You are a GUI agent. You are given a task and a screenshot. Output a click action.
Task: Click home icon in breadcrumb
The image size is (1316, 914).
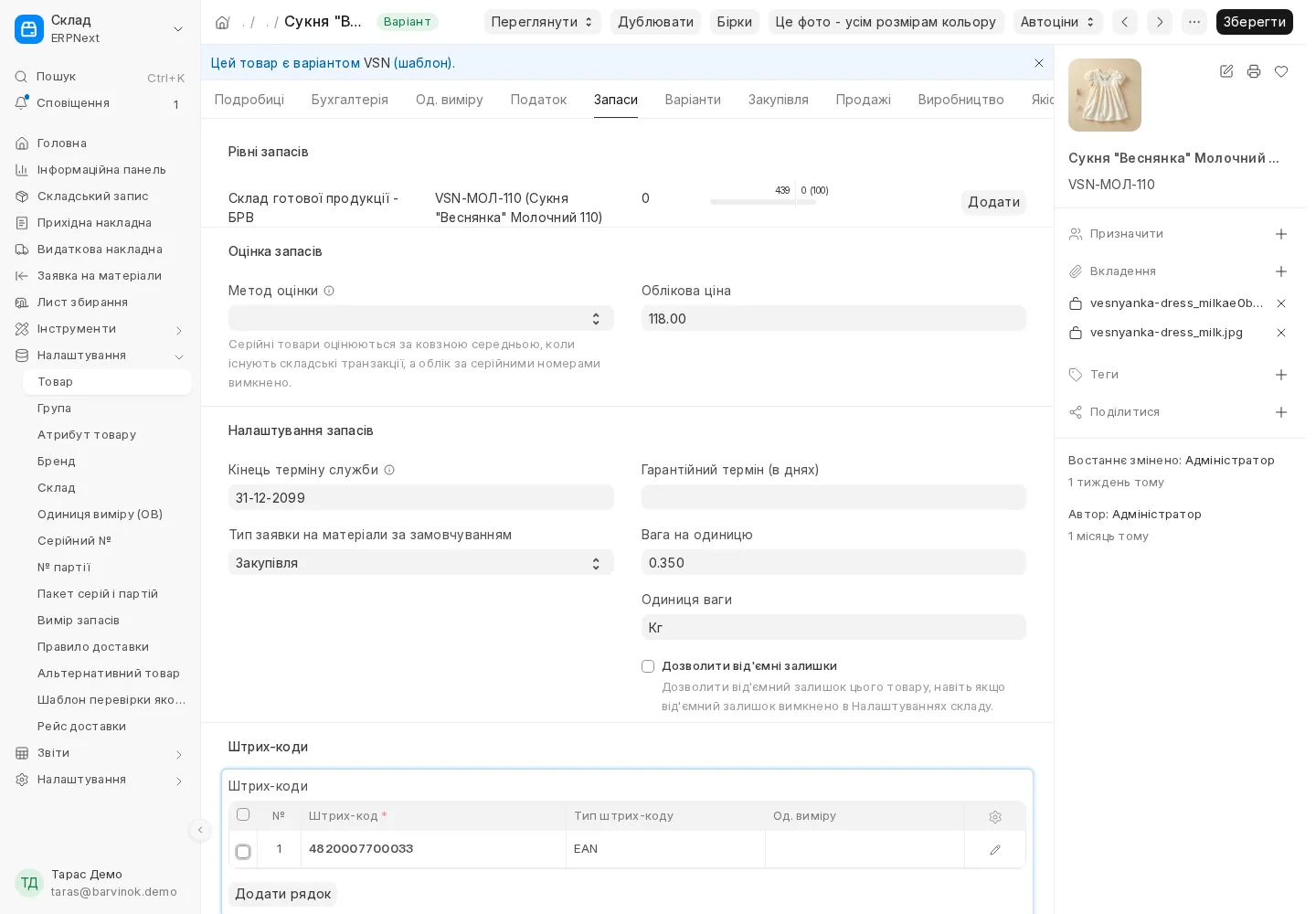pyautogui.click(x=222, y=22)
